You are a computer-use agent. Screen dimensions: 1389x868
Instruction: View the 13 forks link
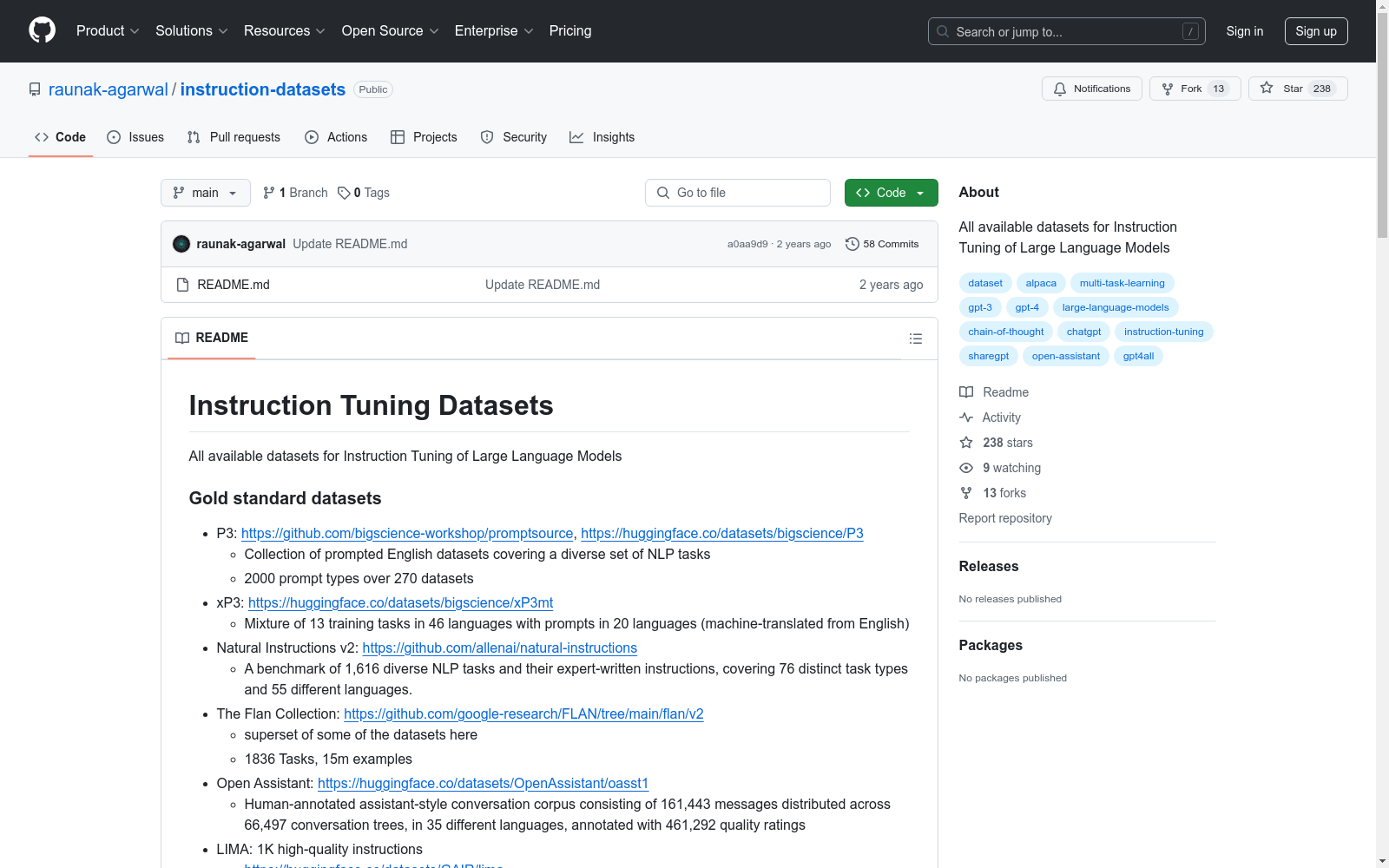993,493
